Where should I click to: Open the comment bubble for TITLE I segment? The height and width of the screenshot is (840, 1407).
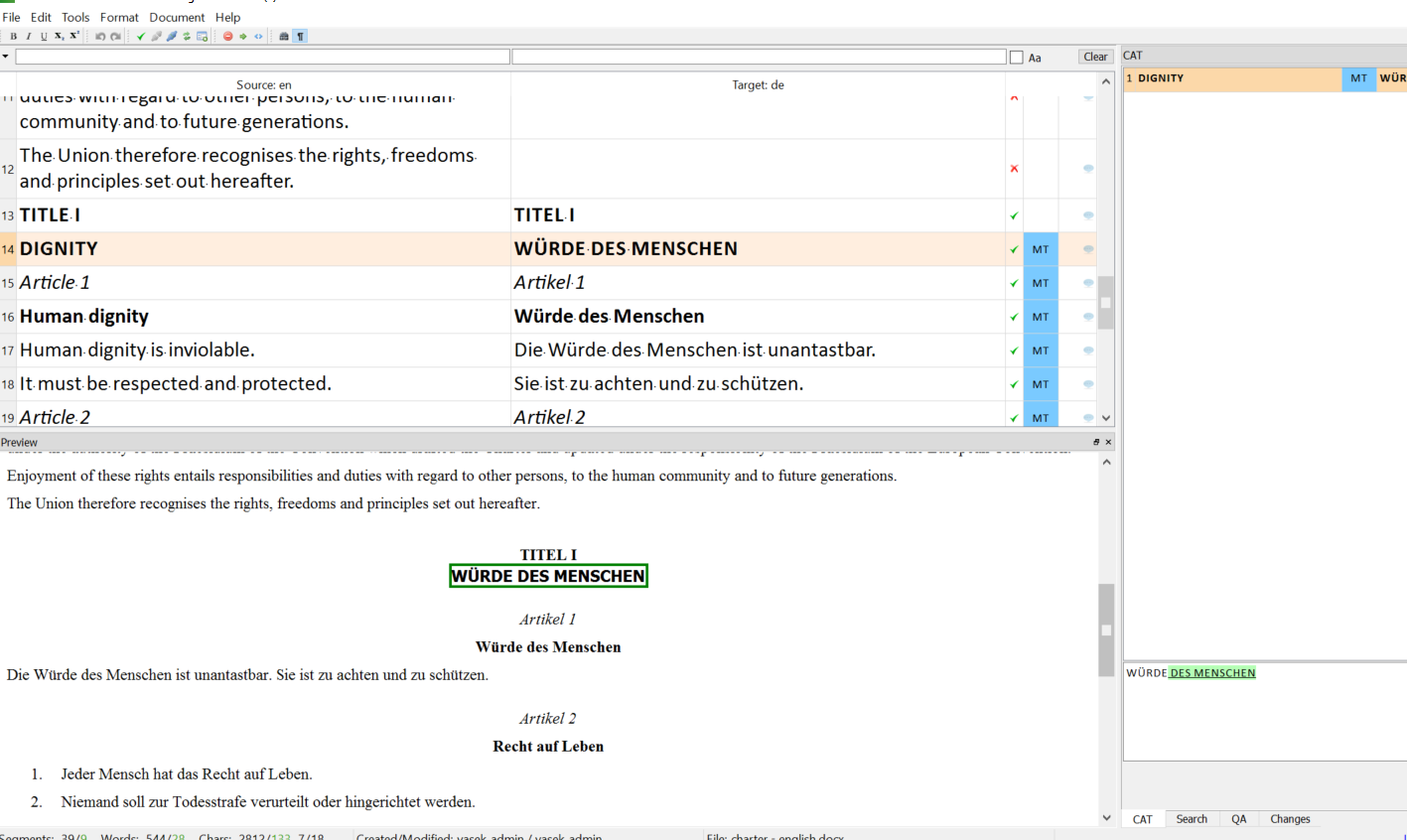pos(1088,215)
